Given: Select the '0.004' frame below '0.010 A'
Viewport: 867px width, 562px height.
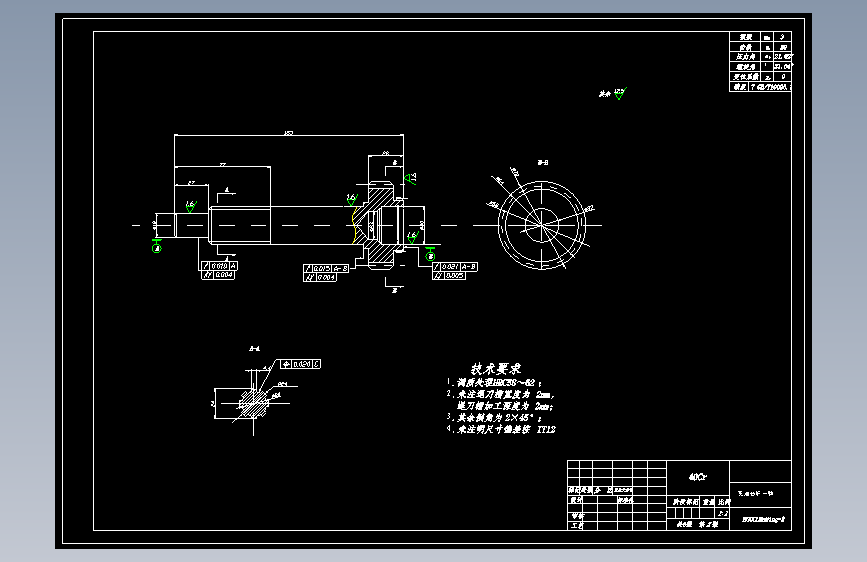Looking at the screenshot, I should [218, 274].
